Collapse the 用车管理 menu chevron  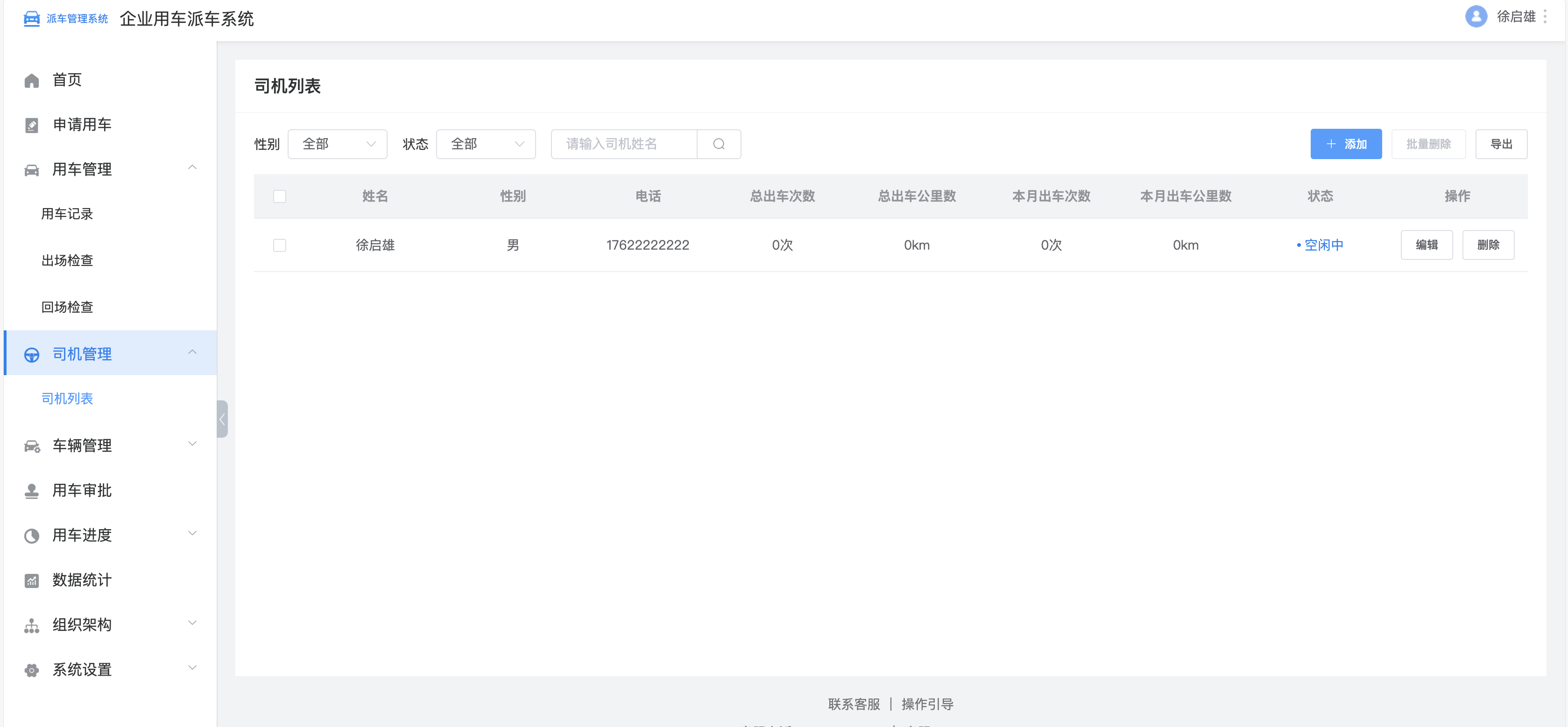[192, 168]
